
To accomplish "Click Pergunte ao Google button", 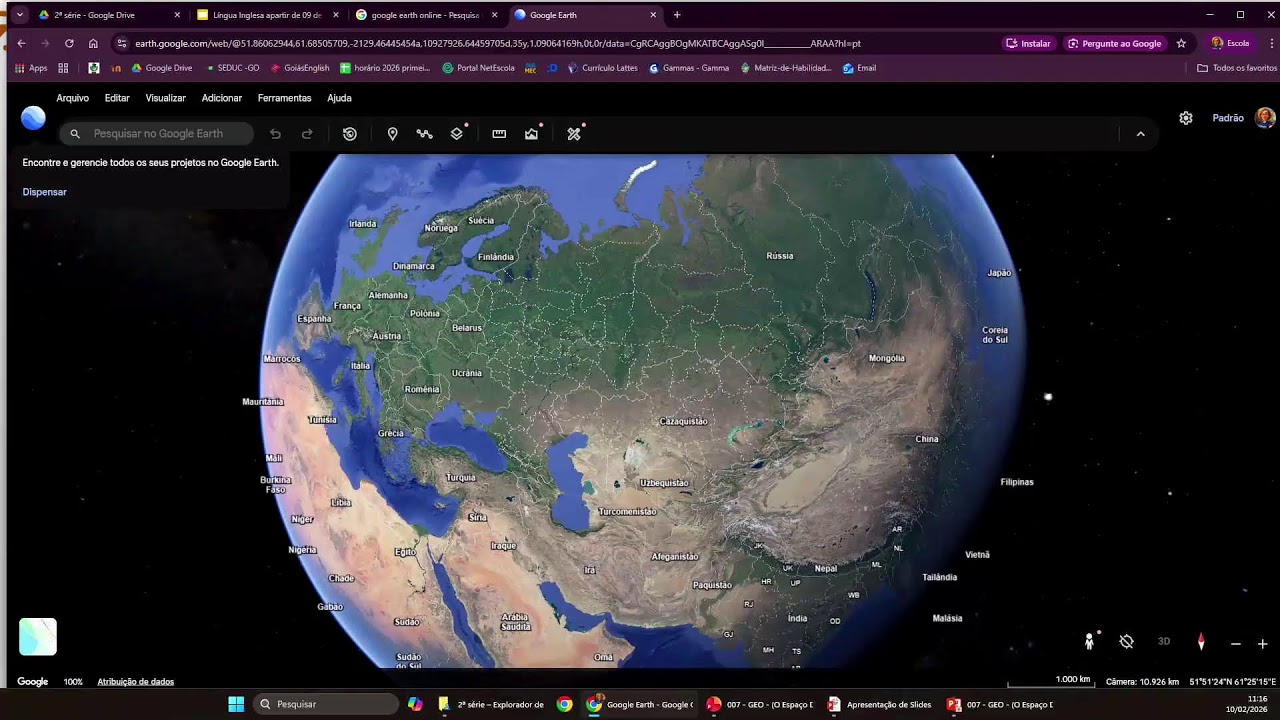I will tap(1114, 44).
